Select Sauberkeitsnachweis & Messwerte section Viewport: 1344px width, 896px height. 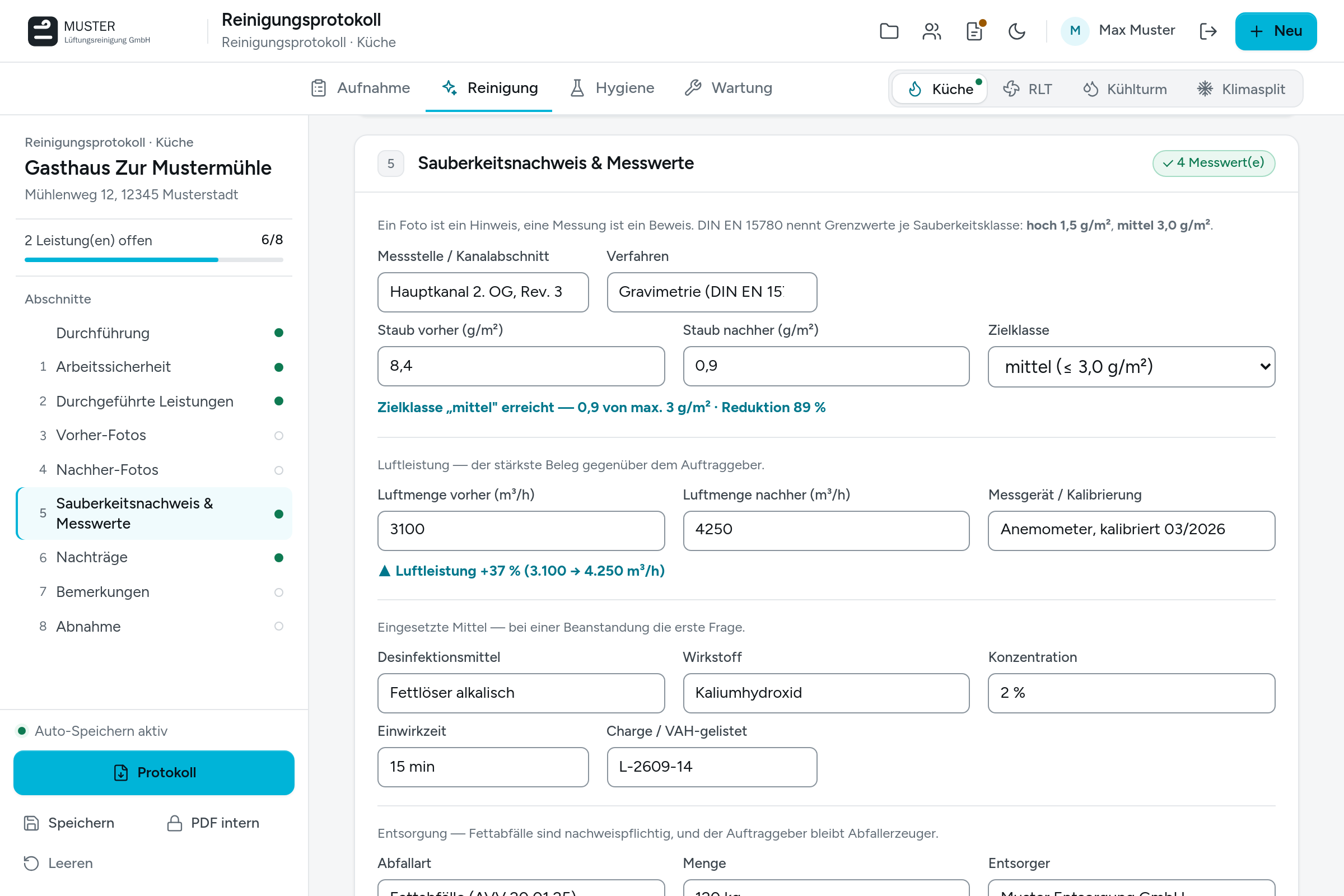tap(155, 514)
